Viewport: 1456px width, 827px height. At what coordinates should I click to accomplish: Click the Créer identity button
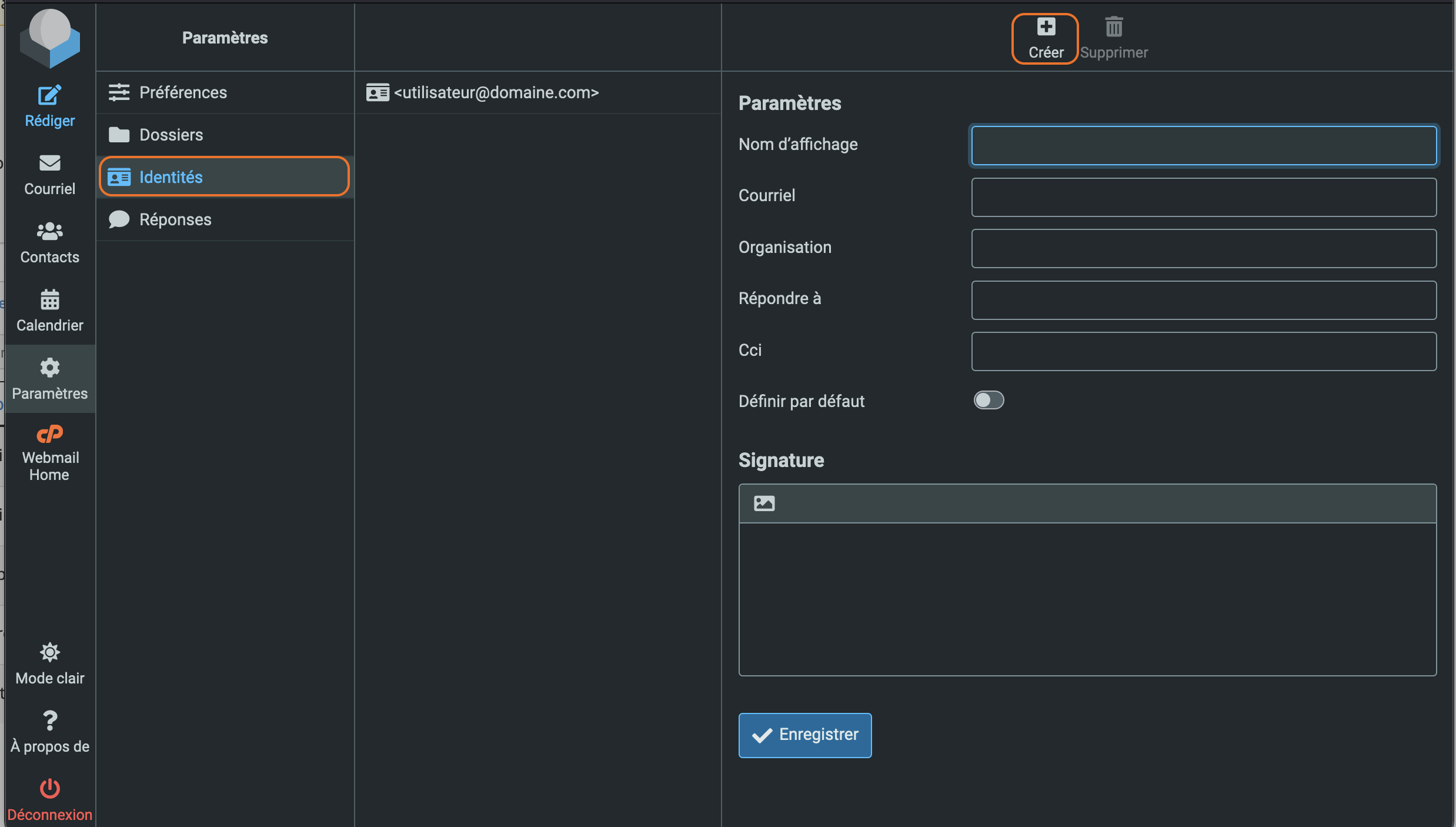(1046, 38)
